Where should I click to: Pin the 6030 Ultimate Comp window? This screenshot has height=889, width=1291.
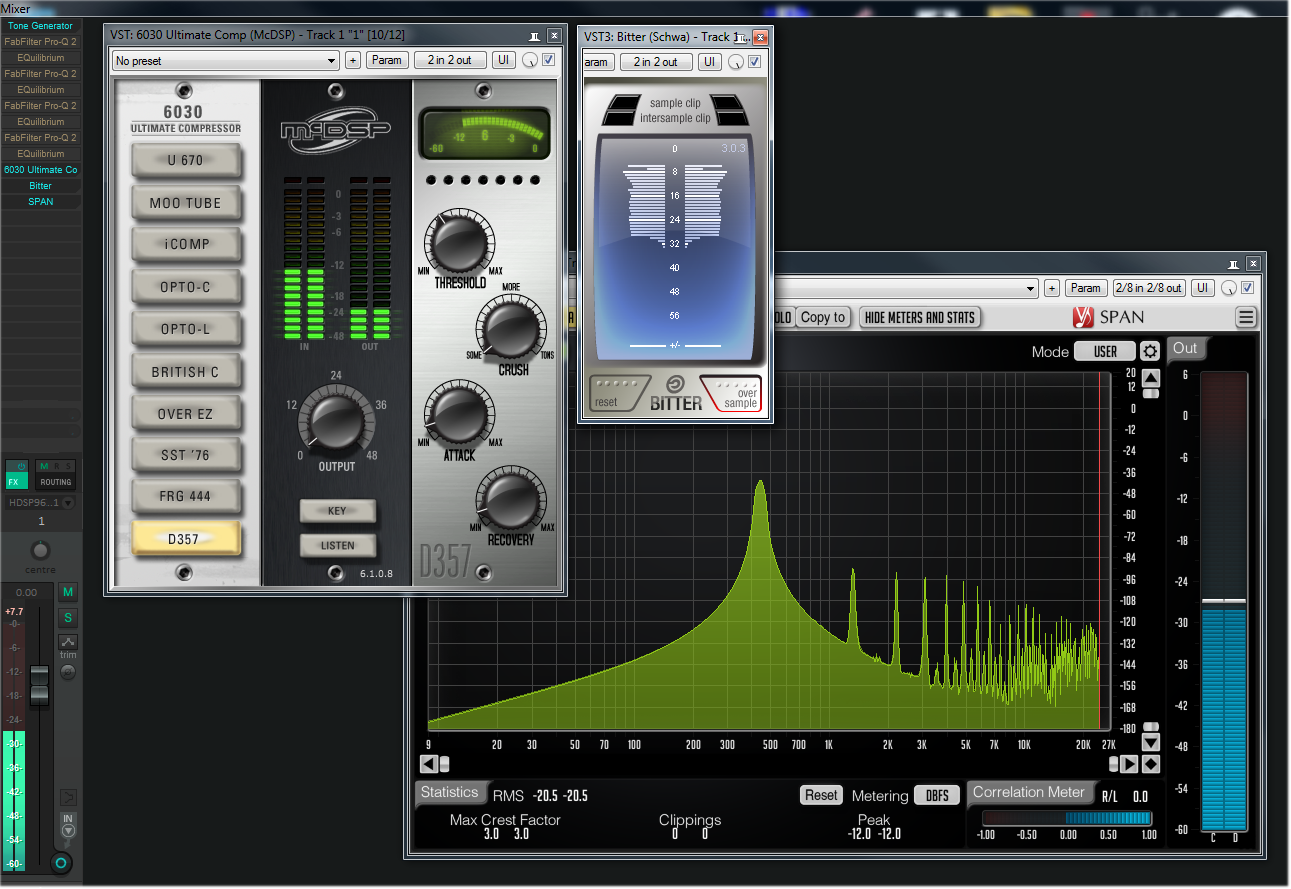pyautogui.click(x=535, y=35)
